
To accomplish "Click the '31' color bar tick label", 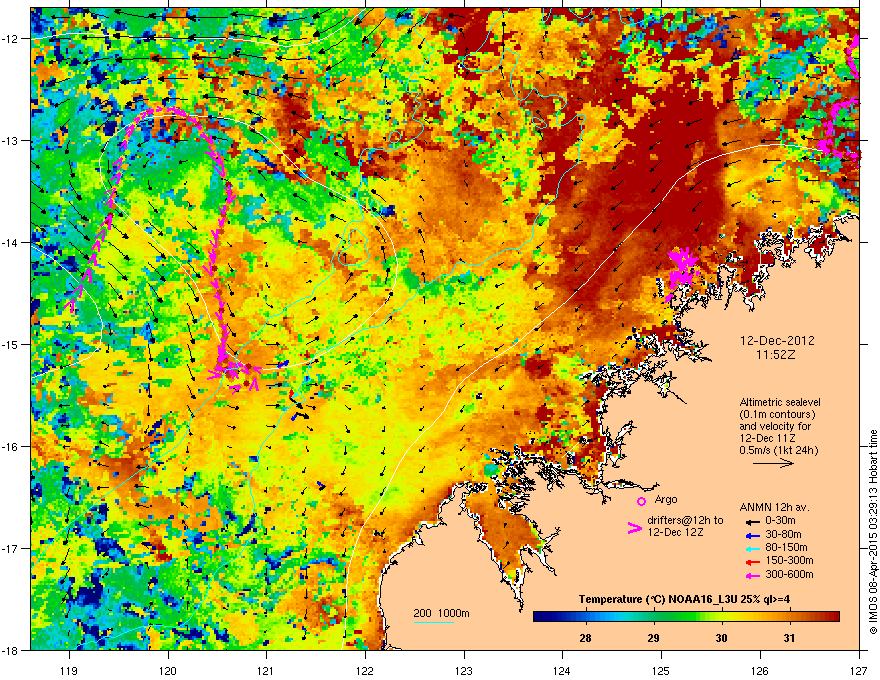I will (789, 638).
